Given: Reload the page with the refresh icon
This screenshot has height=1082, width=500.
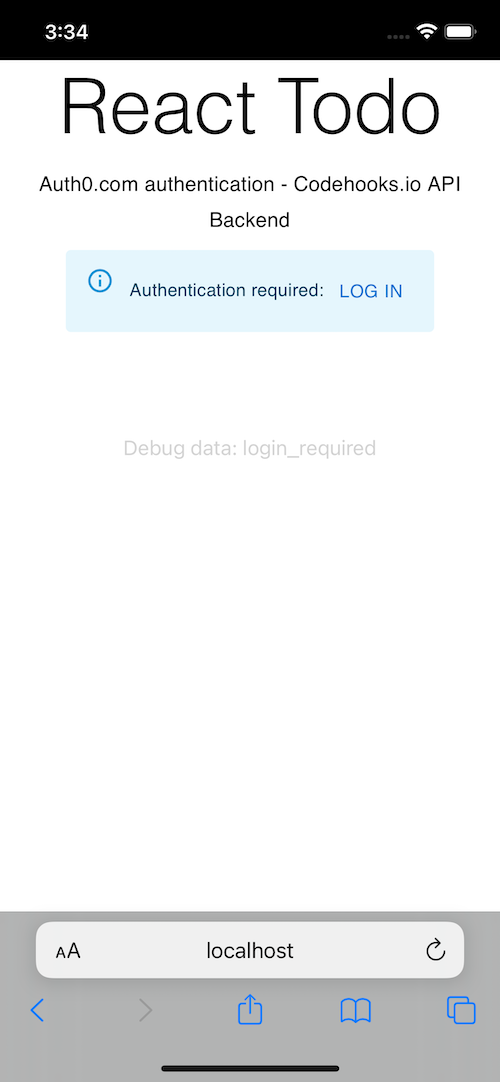Looking at the screenshot, I should (435, 950).
